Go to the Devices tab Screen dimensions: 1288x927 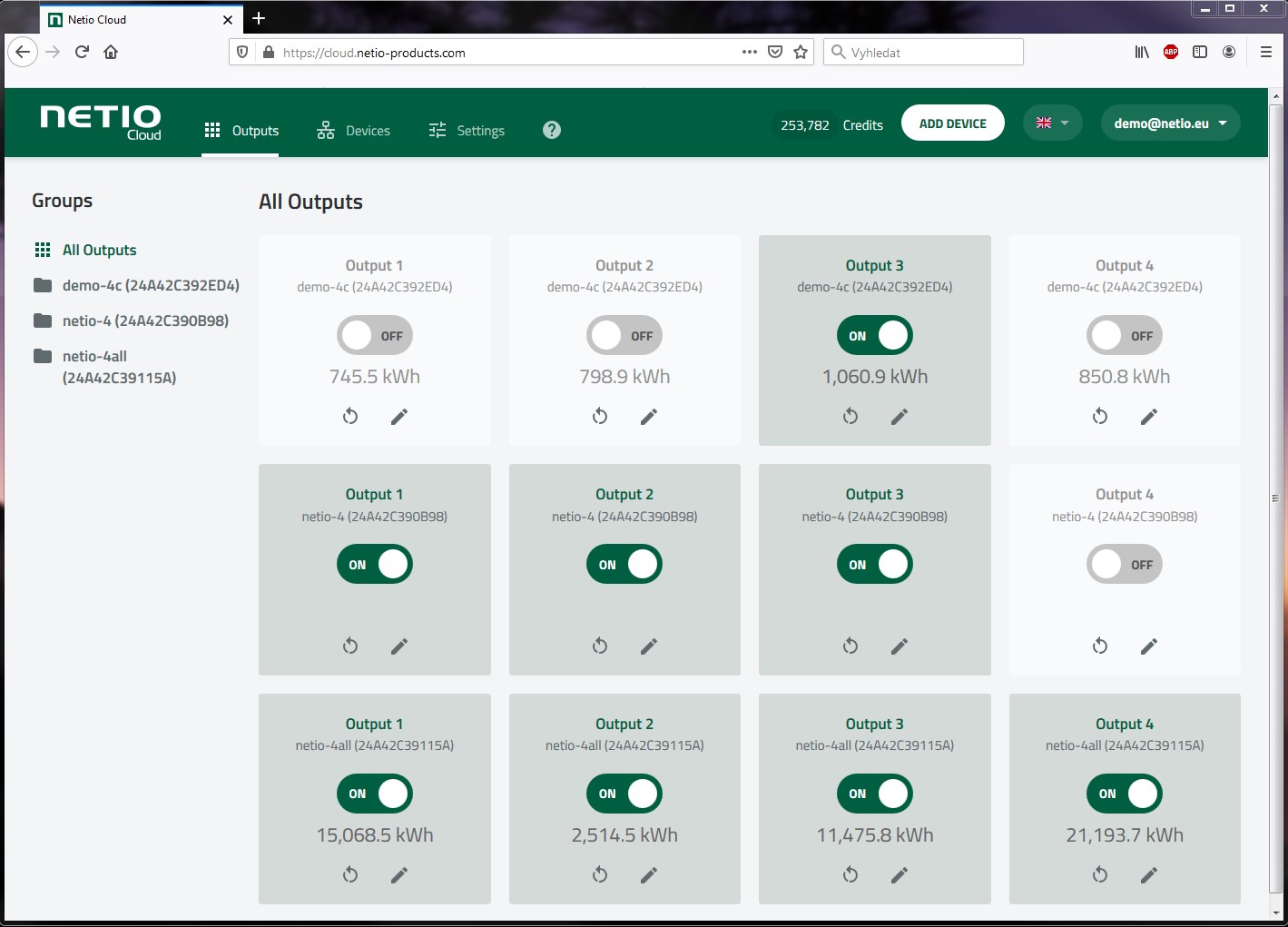point(353,131)
